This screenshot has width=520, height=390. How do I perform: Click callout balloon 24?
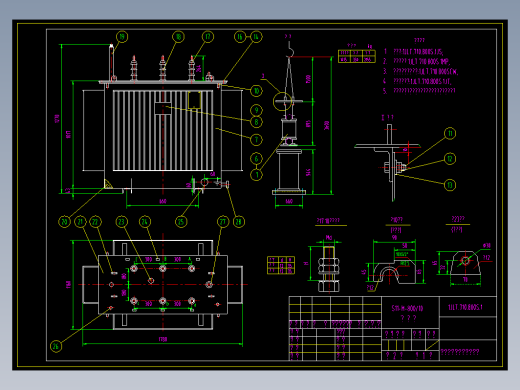145,222
